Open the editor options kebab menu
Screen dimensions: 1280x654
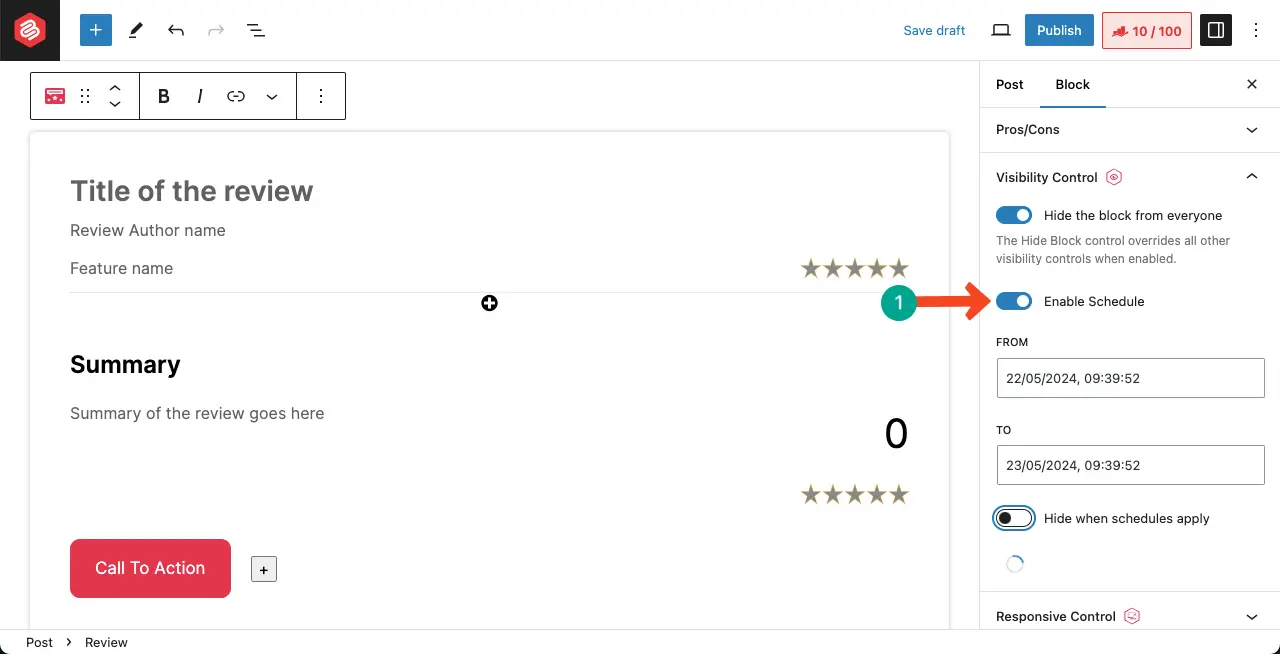[1256, 30]
